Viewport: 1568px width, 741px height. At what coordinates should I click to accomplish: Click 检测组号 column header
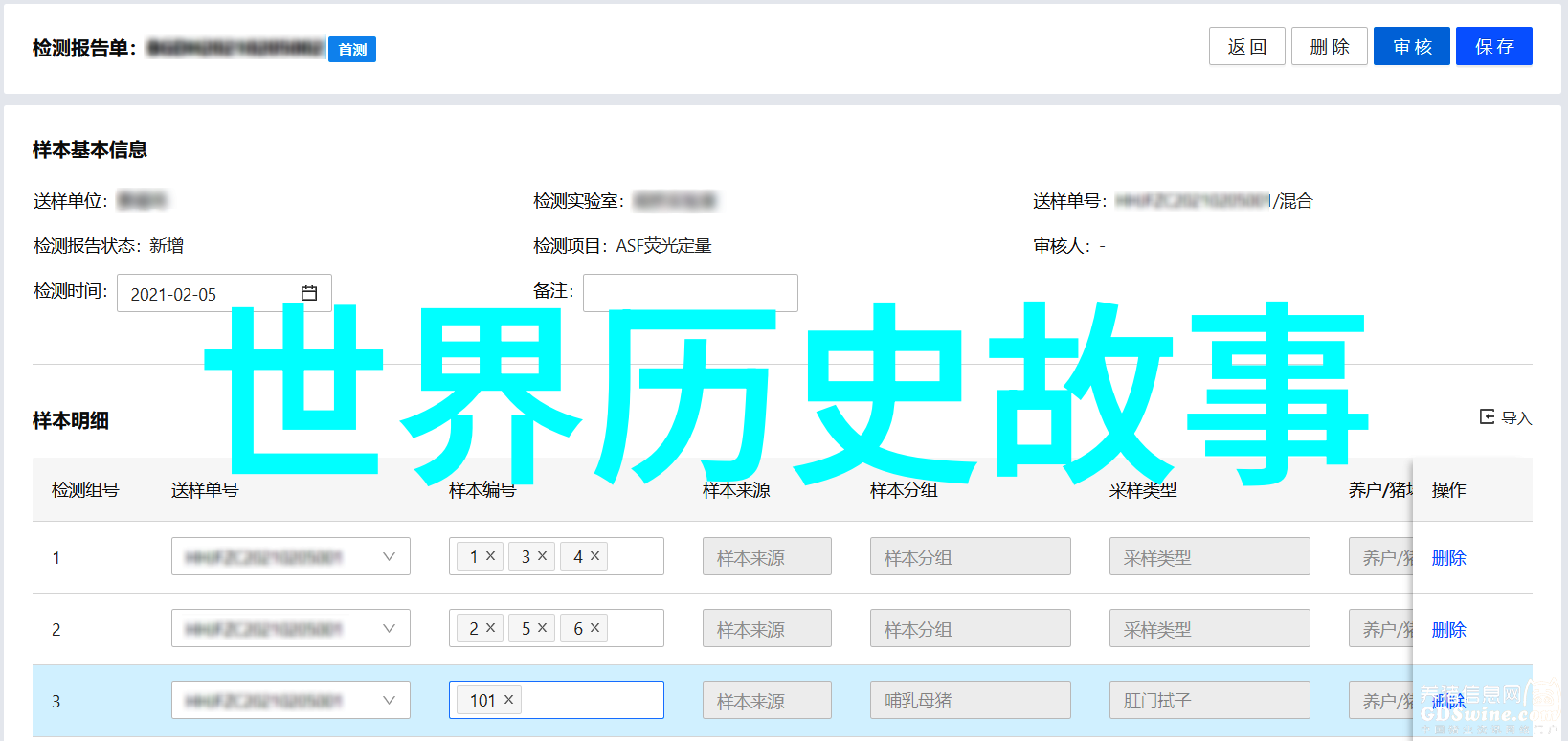(85, 489)
